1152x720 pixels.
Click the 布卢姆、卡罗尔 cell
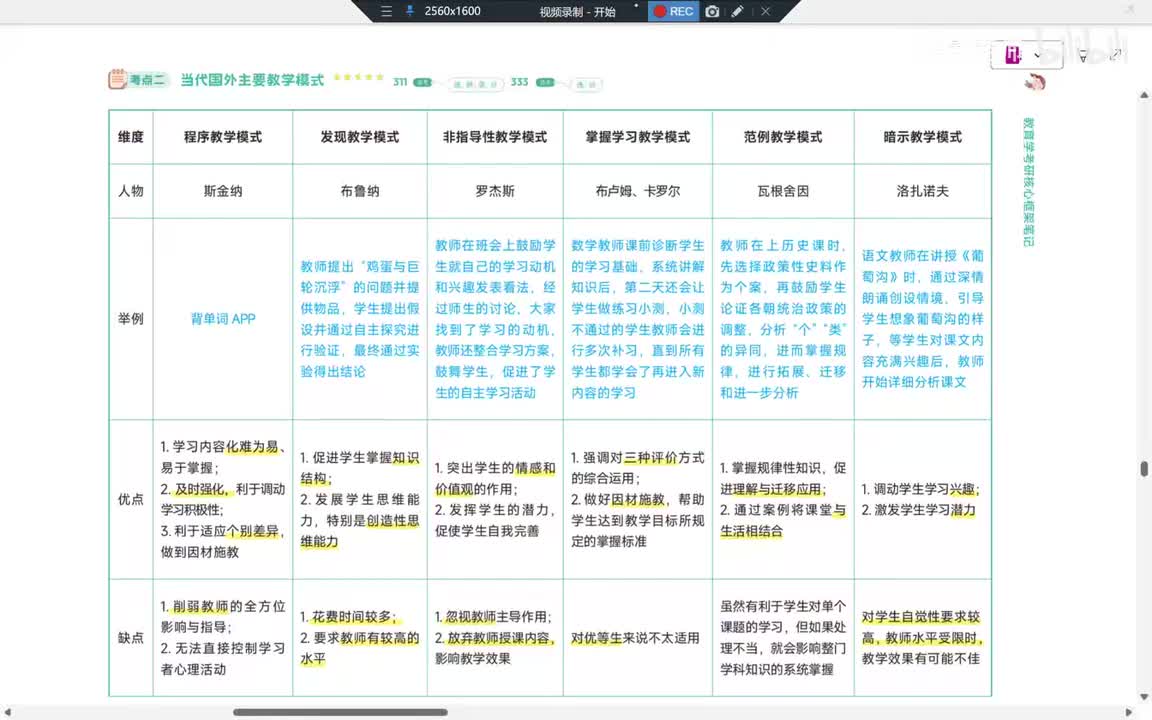point(638,191)
